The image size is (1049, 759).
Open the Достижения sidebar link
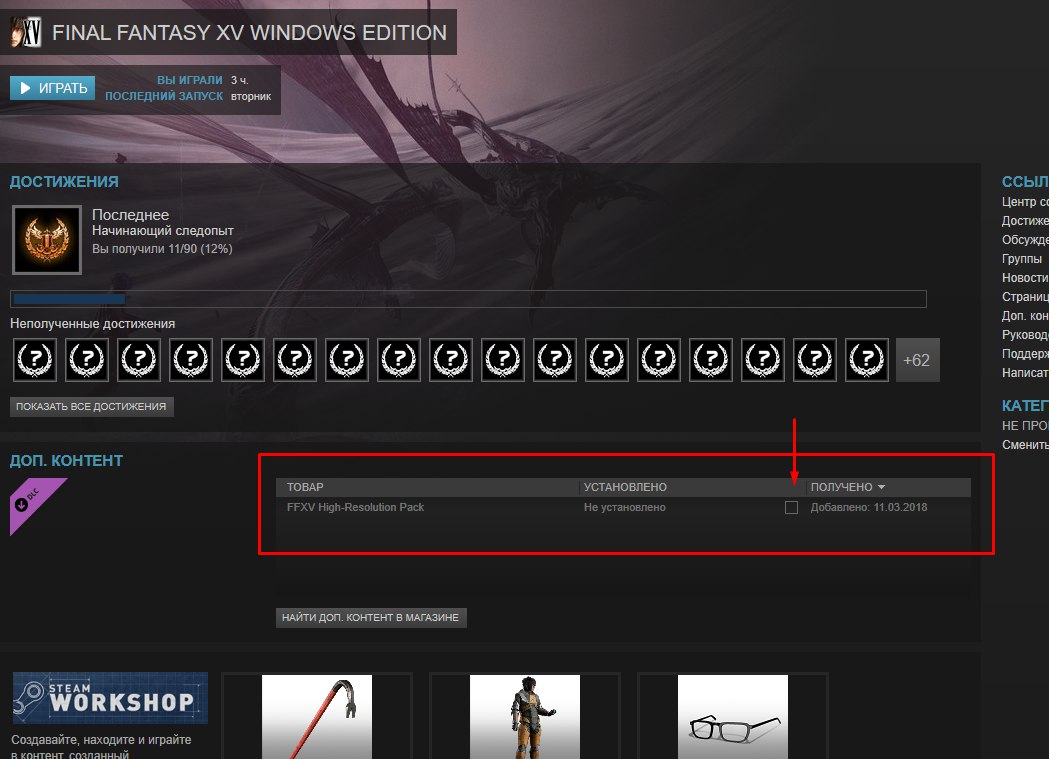tap(1025, 221)
